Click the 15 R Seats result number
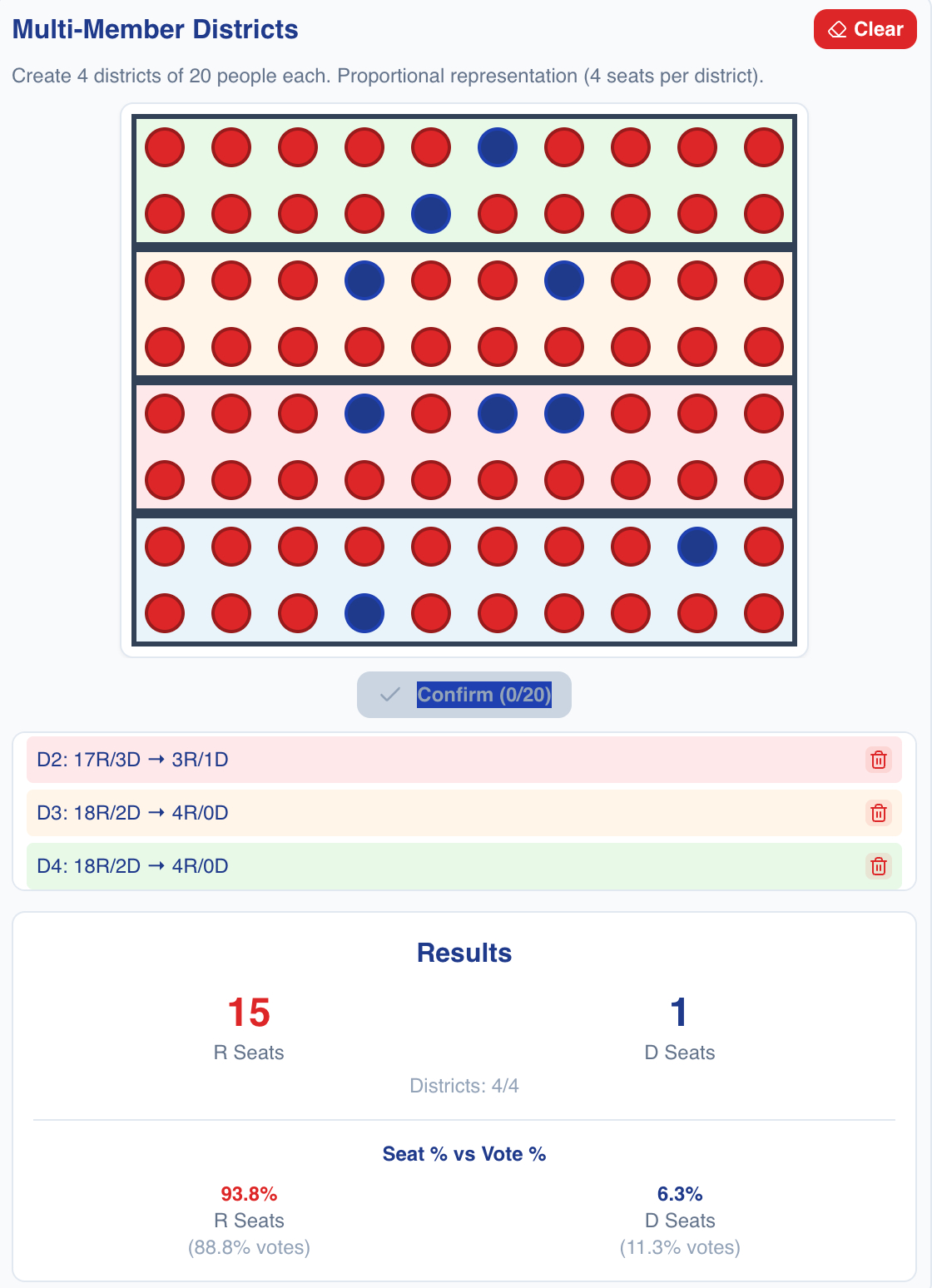Screen dimensions: 932x1288 click(249, 1013)
